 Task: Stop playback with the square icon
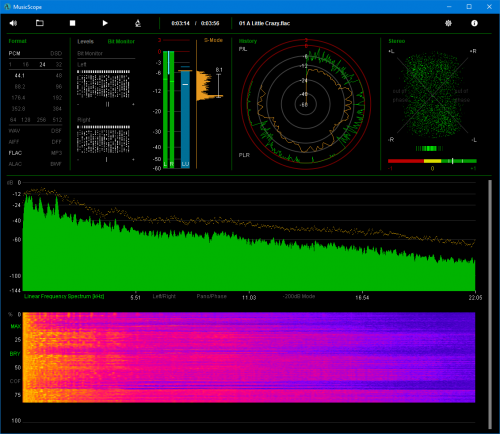coord(72,23)
